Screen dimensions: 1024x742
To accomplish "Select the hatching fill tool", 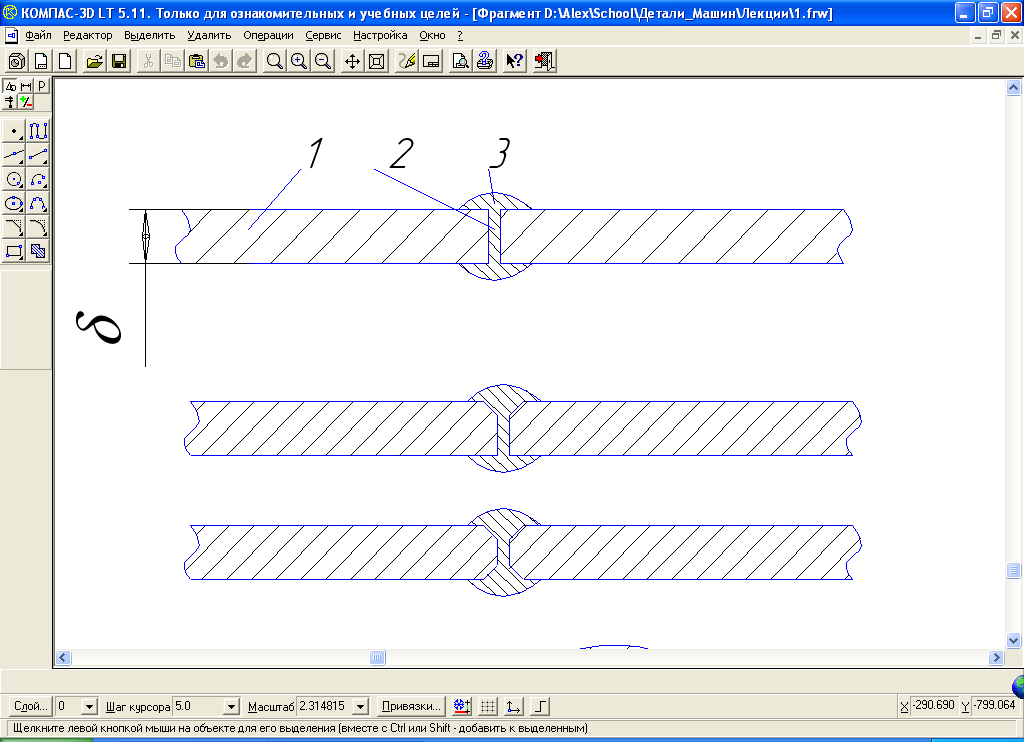I will 38,251.
